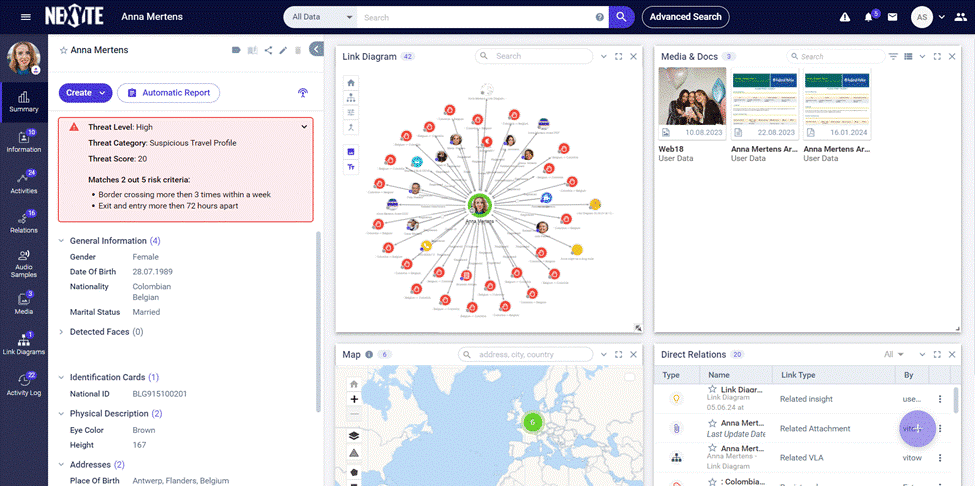Expand Link Diagram panel to fullscreen

(x=618, y=57)
